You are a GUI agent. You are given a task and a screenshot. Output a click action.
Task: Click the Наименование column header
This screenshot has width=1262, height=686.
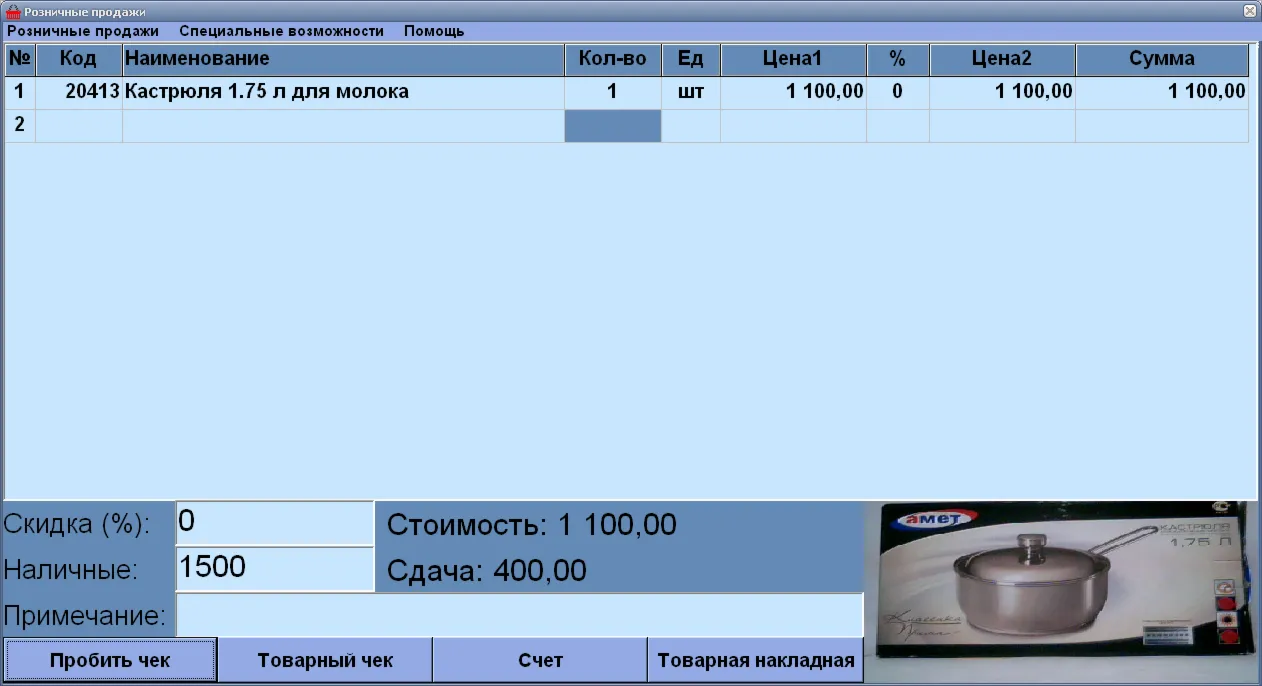[x=343, y=59]
